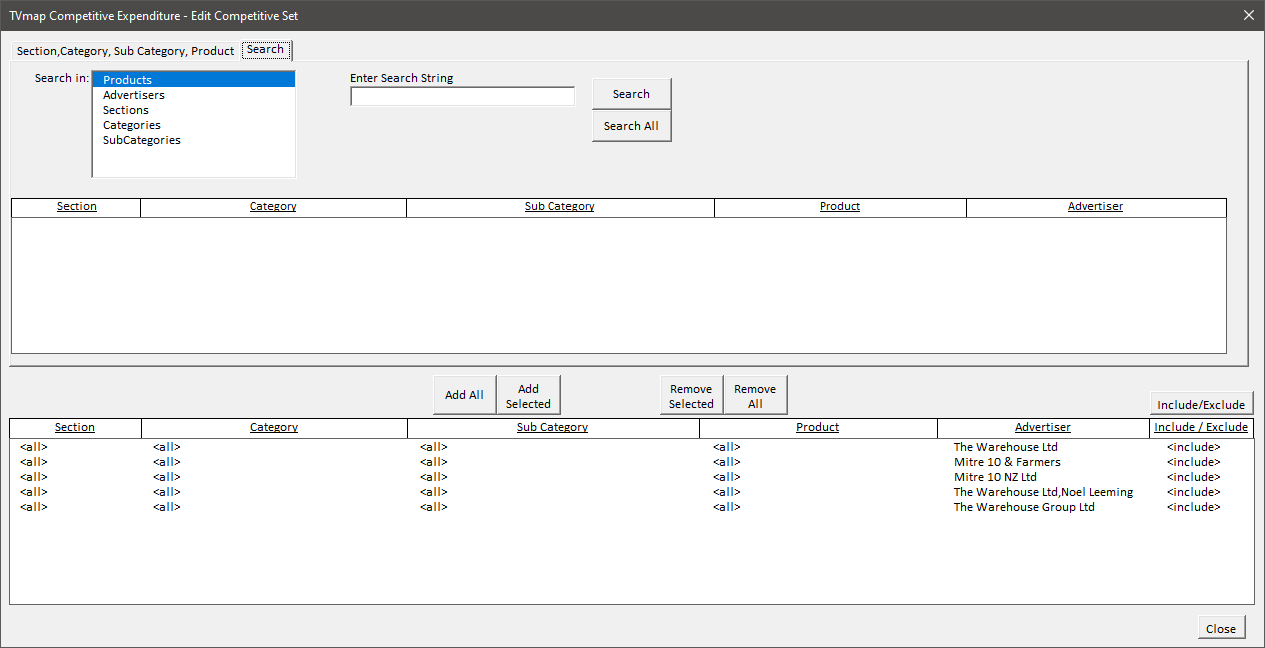Click the Add All button

(464, 395)
